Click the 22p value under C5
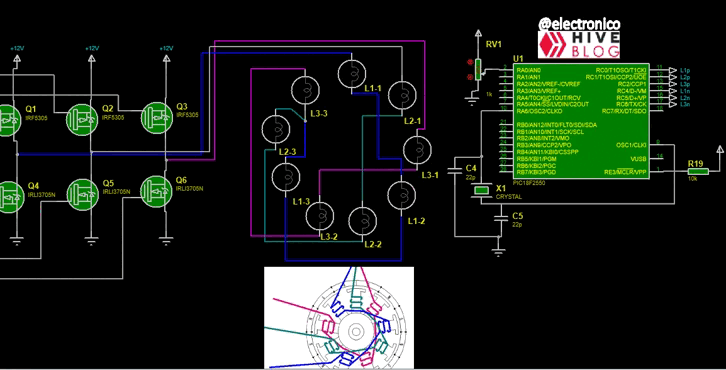 517,225
